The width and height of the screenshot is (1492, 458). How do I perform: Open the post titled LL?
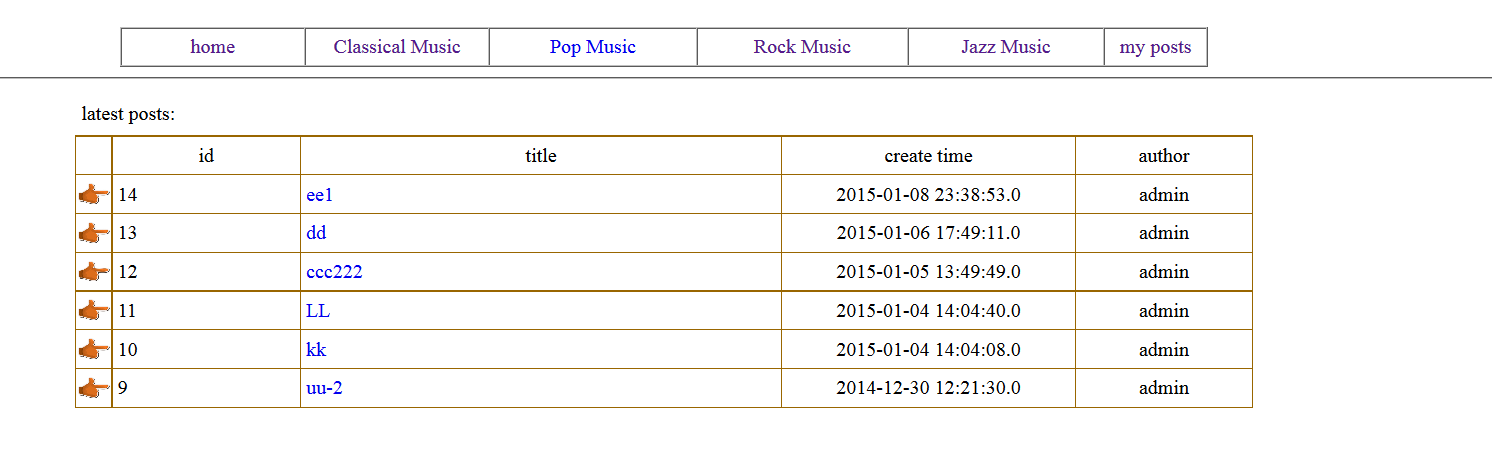[317, 311]
